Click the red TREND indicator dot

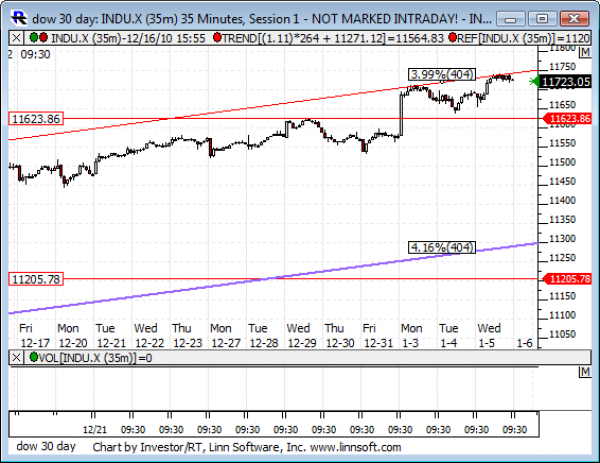(217, 37)
